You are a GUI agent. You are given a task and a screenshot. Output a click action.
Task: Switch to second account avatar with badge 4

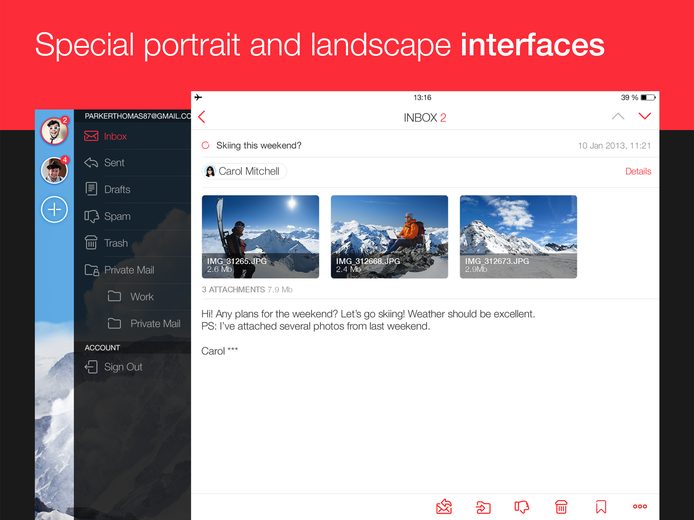(x=54, y=170)
